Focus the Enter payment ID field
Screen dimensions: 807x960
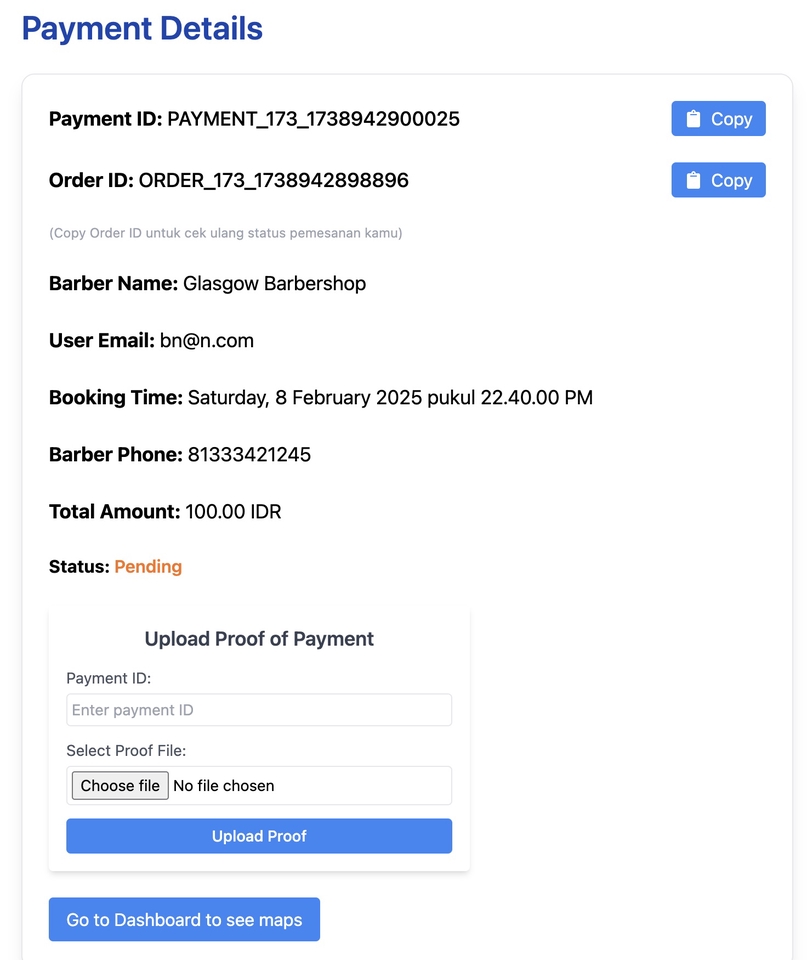[259, 710]
